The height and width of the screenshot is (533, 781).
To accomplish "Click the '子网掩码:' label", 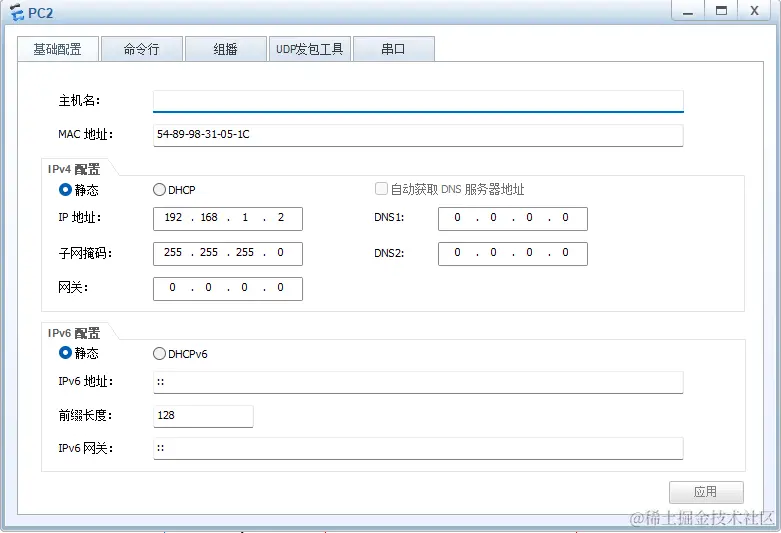I will pos(85,254).
